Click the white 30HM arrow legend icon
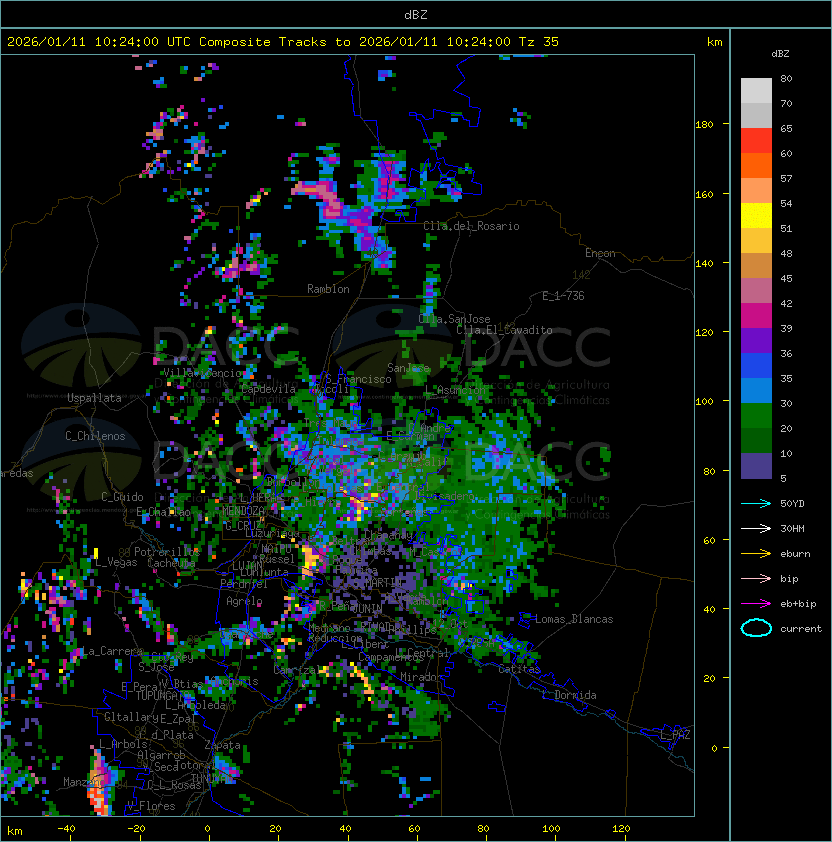 pos(756,528)
